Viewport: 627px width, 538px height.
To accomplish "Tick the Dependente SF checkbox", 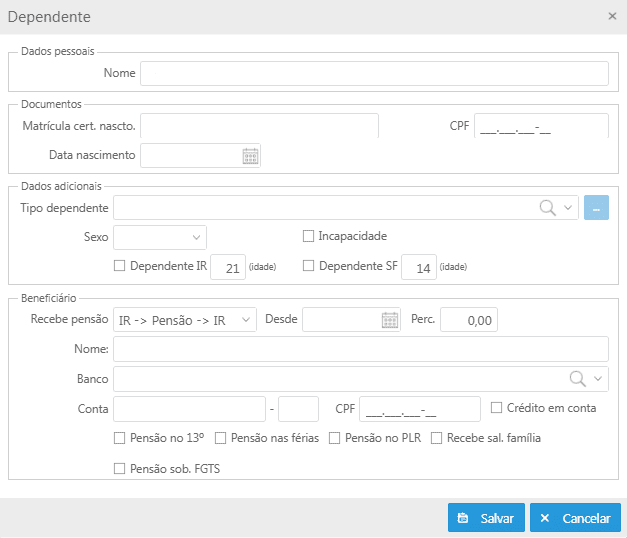I will click(x=308, y=266).
